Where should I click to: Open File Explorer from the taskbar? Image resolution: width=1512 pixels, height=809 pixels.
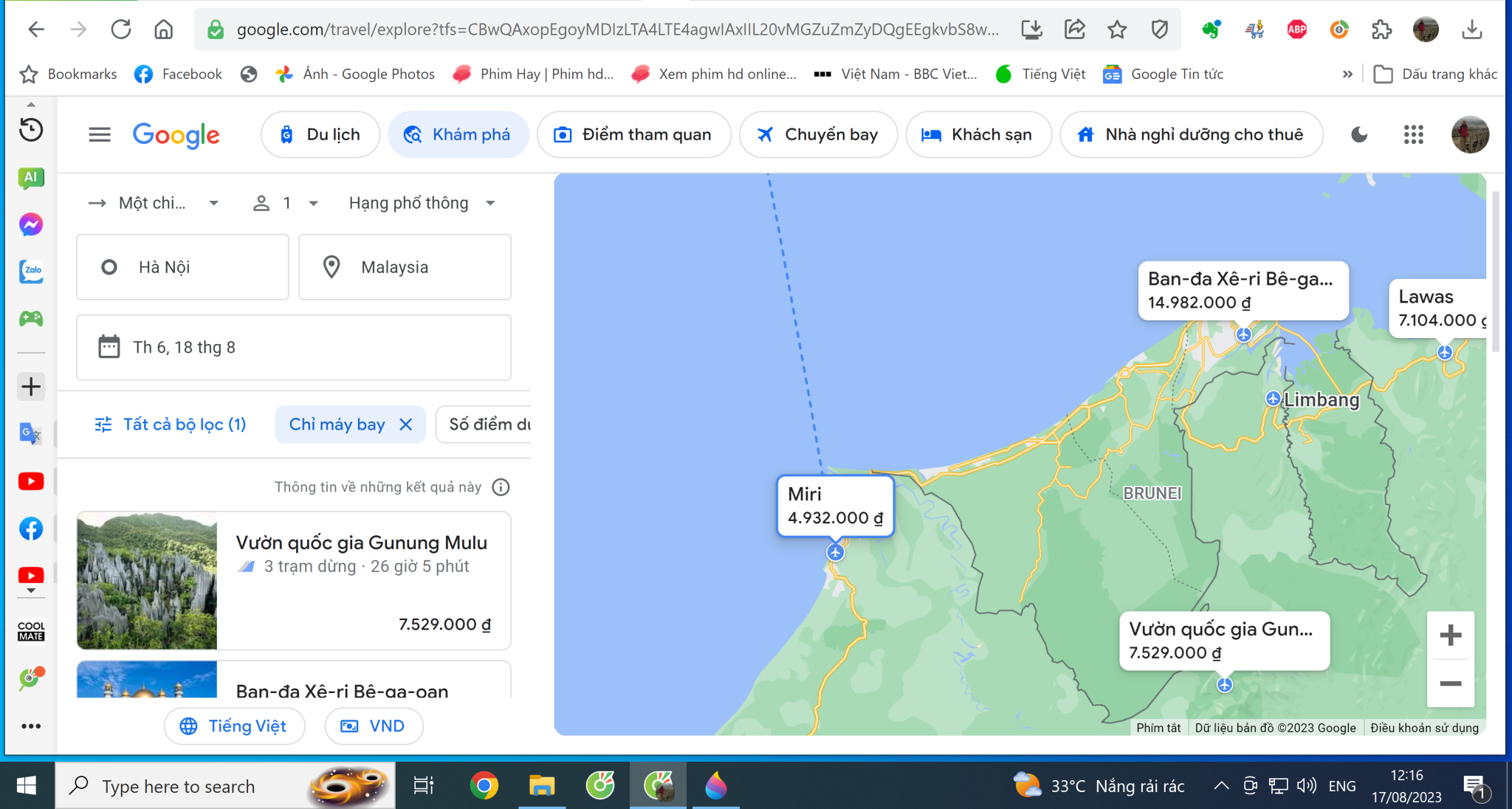click(x=541, y=786)
